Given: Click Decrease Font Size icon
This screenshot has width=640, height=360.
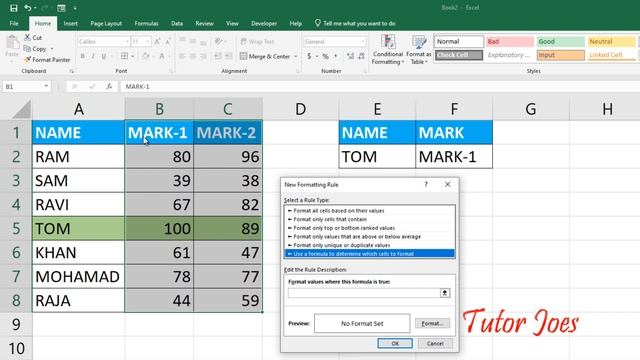Looking at the screenshot, I should pos(168,42).
